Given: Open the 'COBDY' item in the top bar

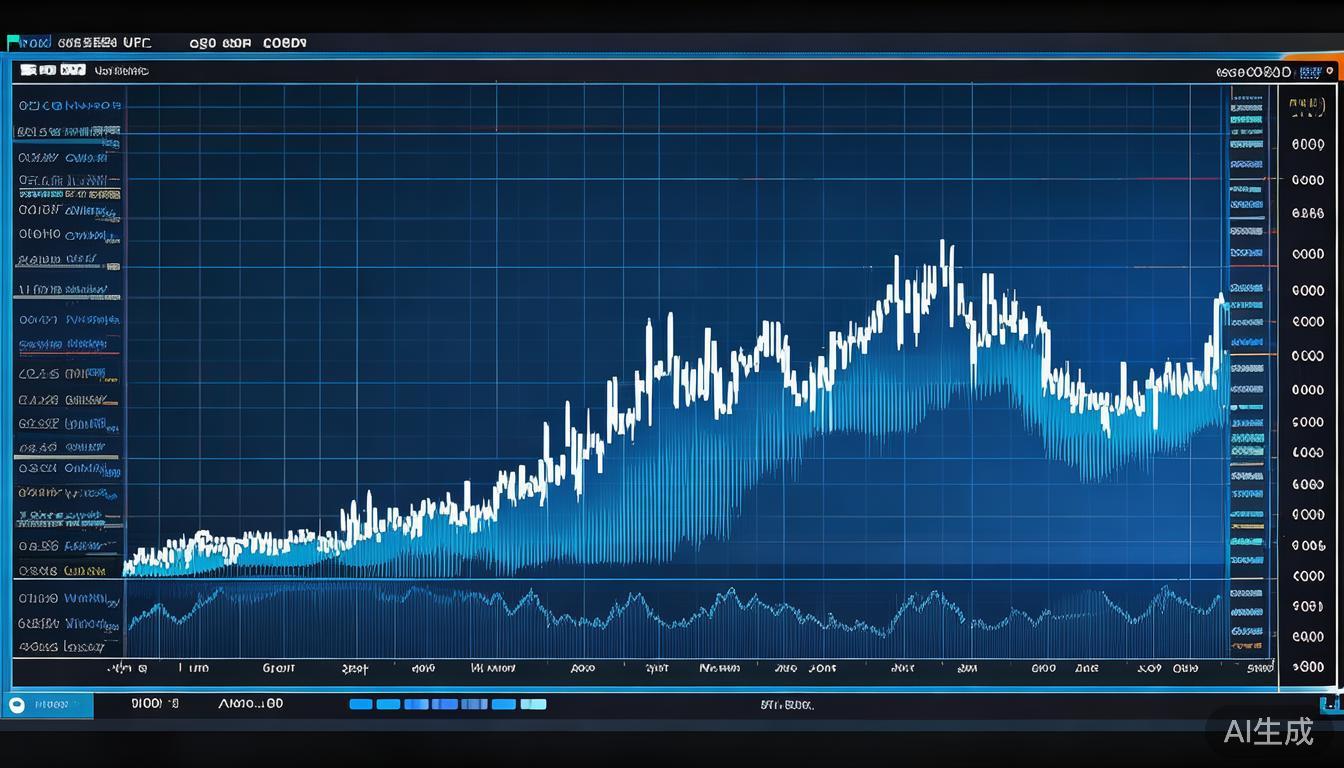Looking at the screenshot, I should tap(284, 43).
